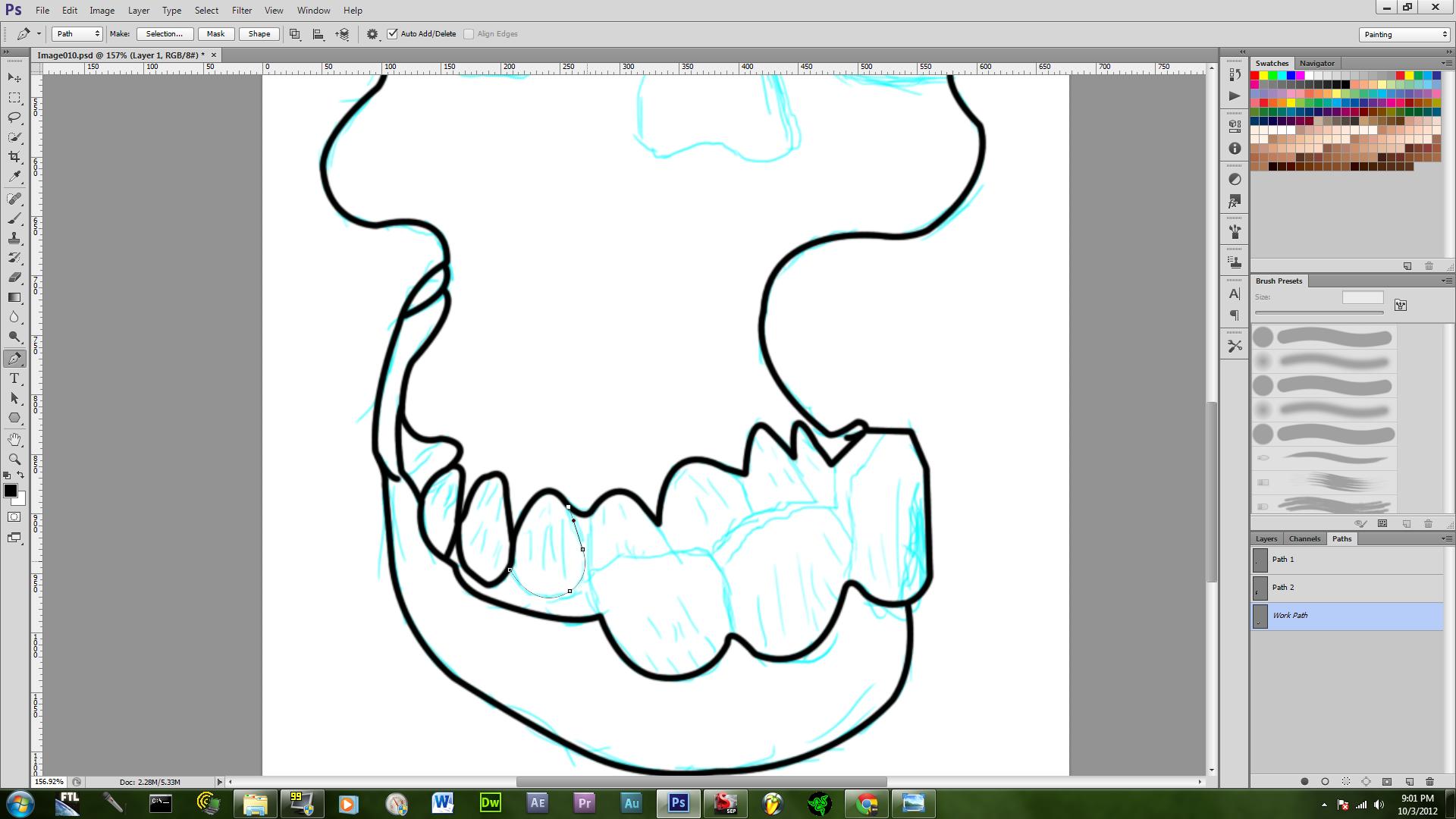The width and height of the screenshot is (1456, 819).
Task: Toggle Align Edges checkbox
Action: 469,34
